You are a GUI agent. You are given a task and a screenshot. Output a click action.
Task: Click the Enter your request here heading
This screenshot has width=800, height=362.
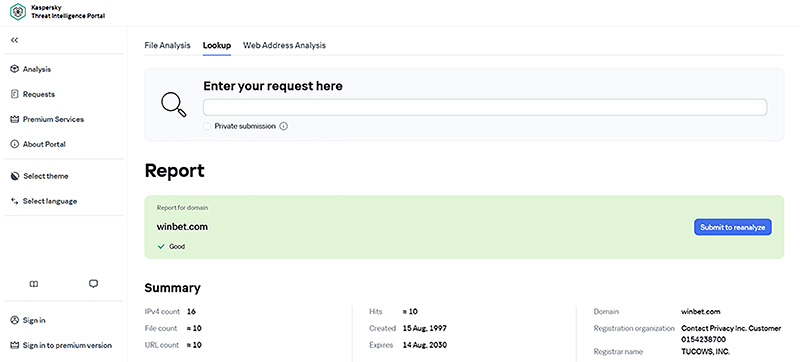coord(273,86)
